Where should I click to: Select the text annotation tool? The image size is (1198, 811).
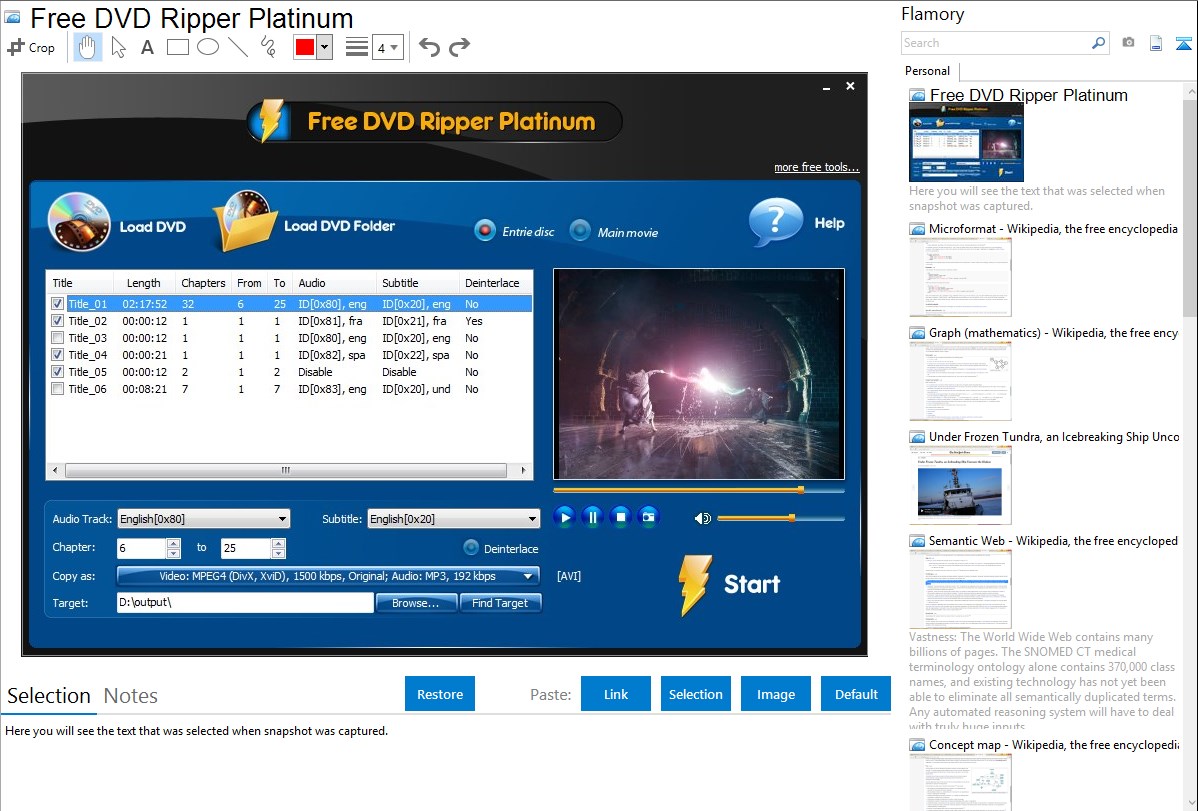pyautogui.click(x=147, y=47)
